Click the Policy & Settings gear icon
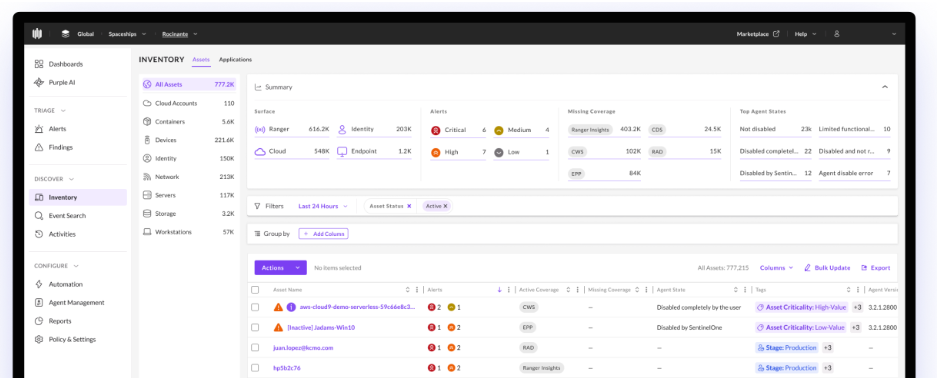937x378 pixels. point(39,339)
